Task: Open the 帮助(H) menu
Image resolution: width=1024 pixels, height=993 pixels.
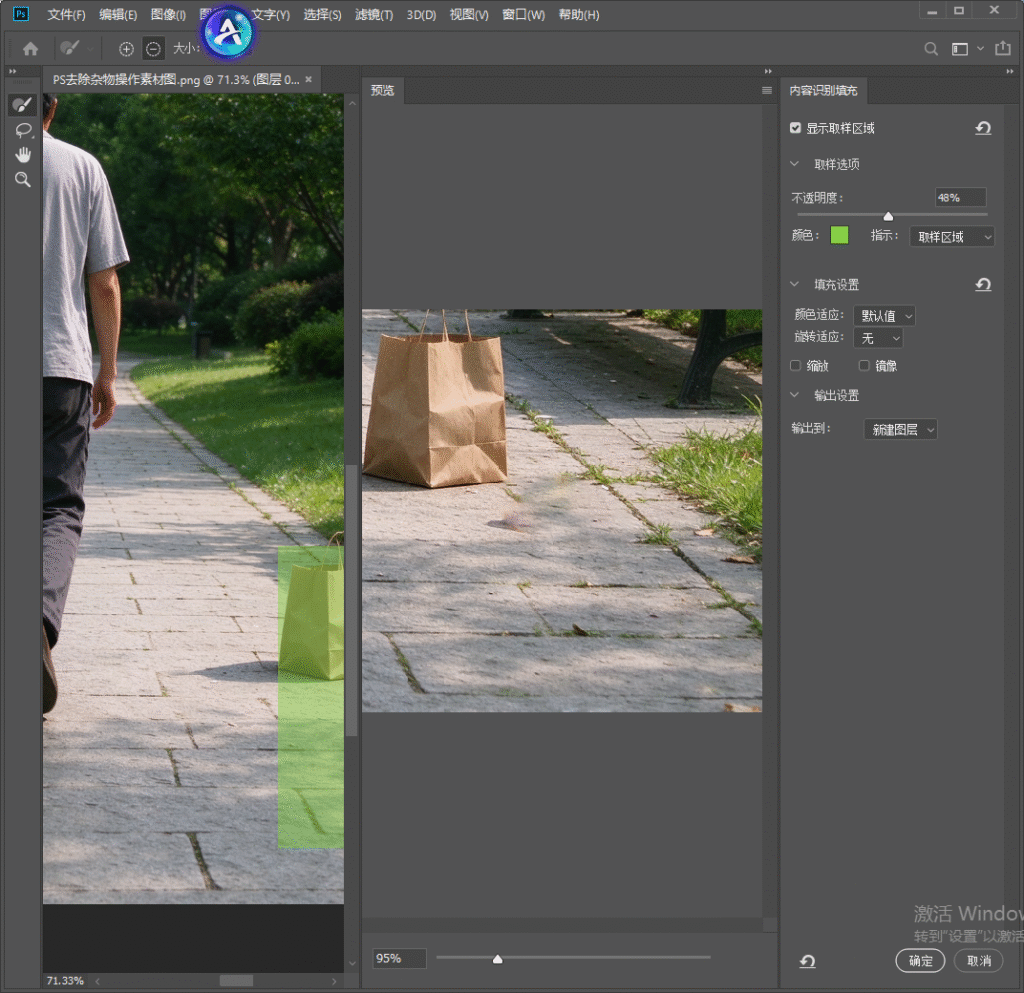Action: pos(579,14)
